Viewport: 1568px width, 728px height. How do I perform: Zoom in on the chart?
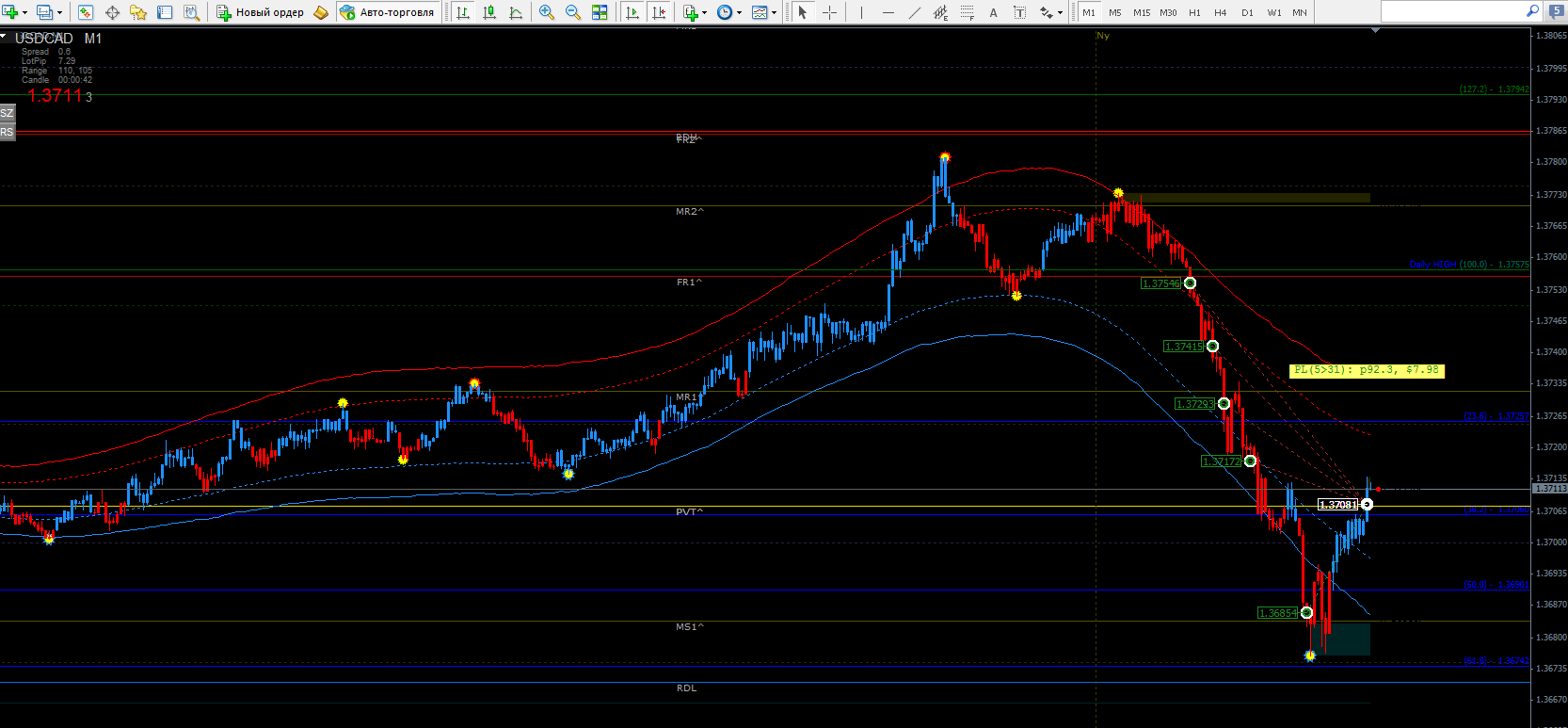(x=547, y=12)
